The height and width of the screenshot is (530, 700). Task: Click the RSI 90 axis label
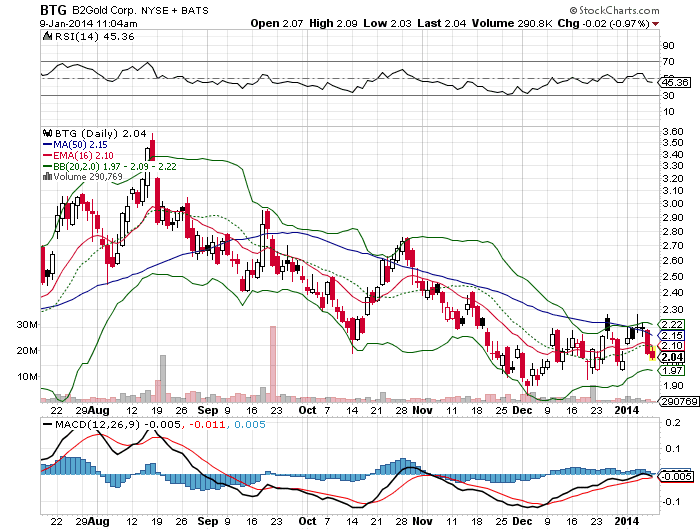[x=668, y=45]
